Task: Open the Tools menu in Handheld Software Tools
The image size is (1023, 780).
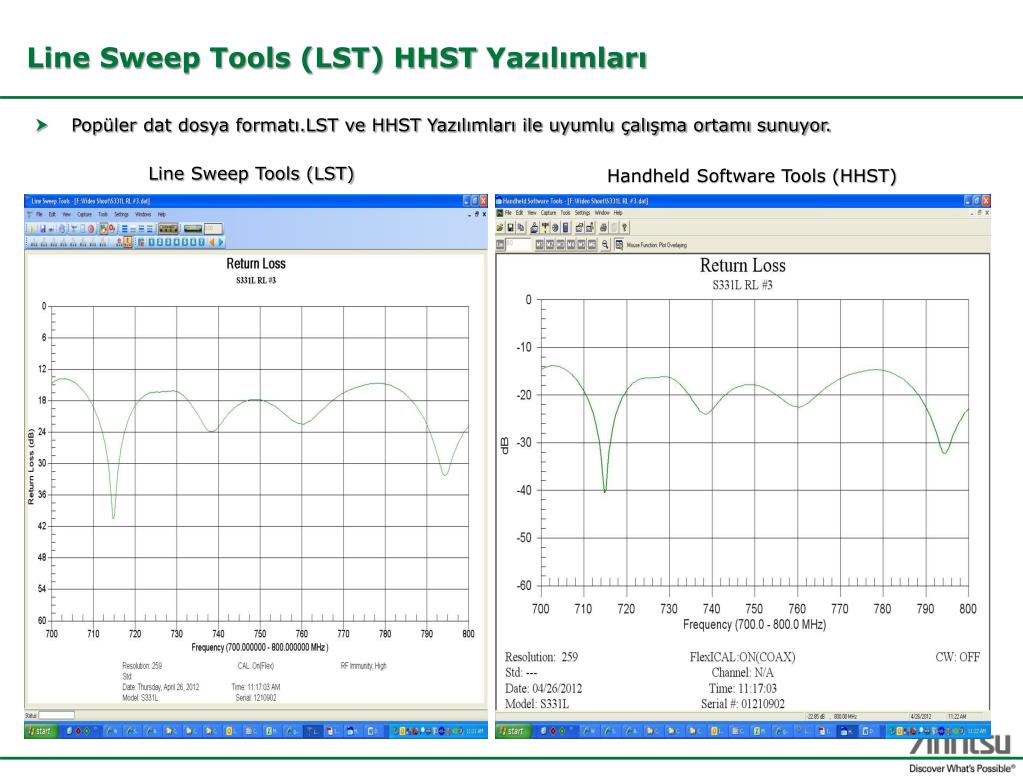Action: pyautogui.click(x=566, y=213)
